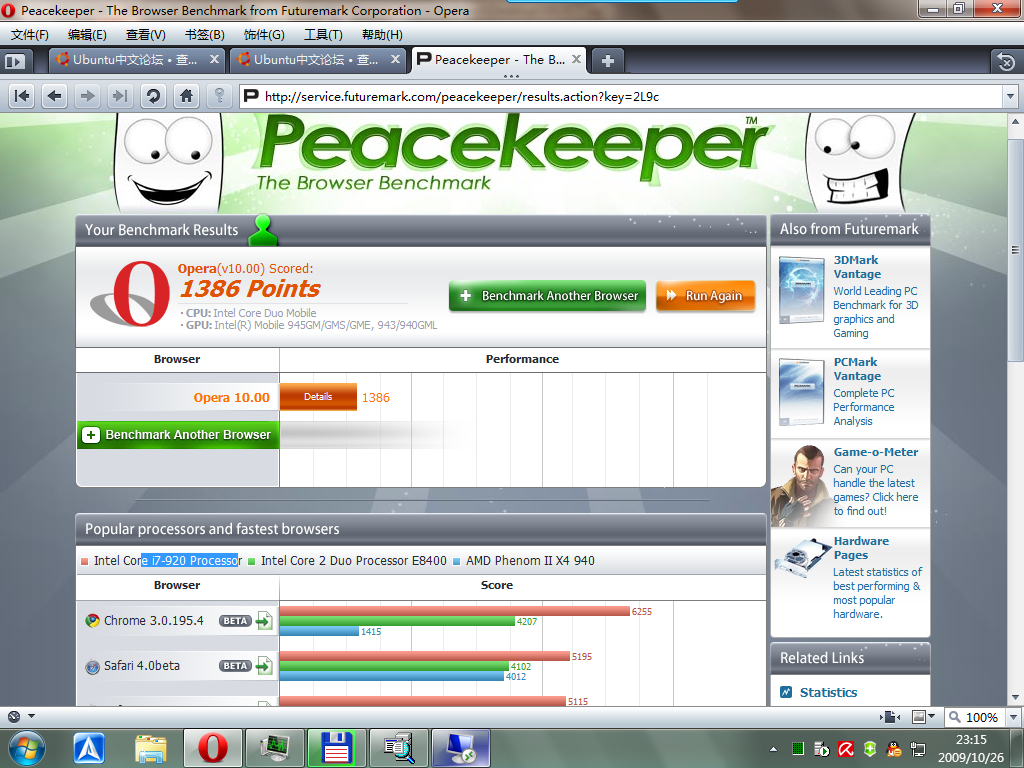
Task: Open Windows Explorer from the taskbar
Action: tap(151, 748)
